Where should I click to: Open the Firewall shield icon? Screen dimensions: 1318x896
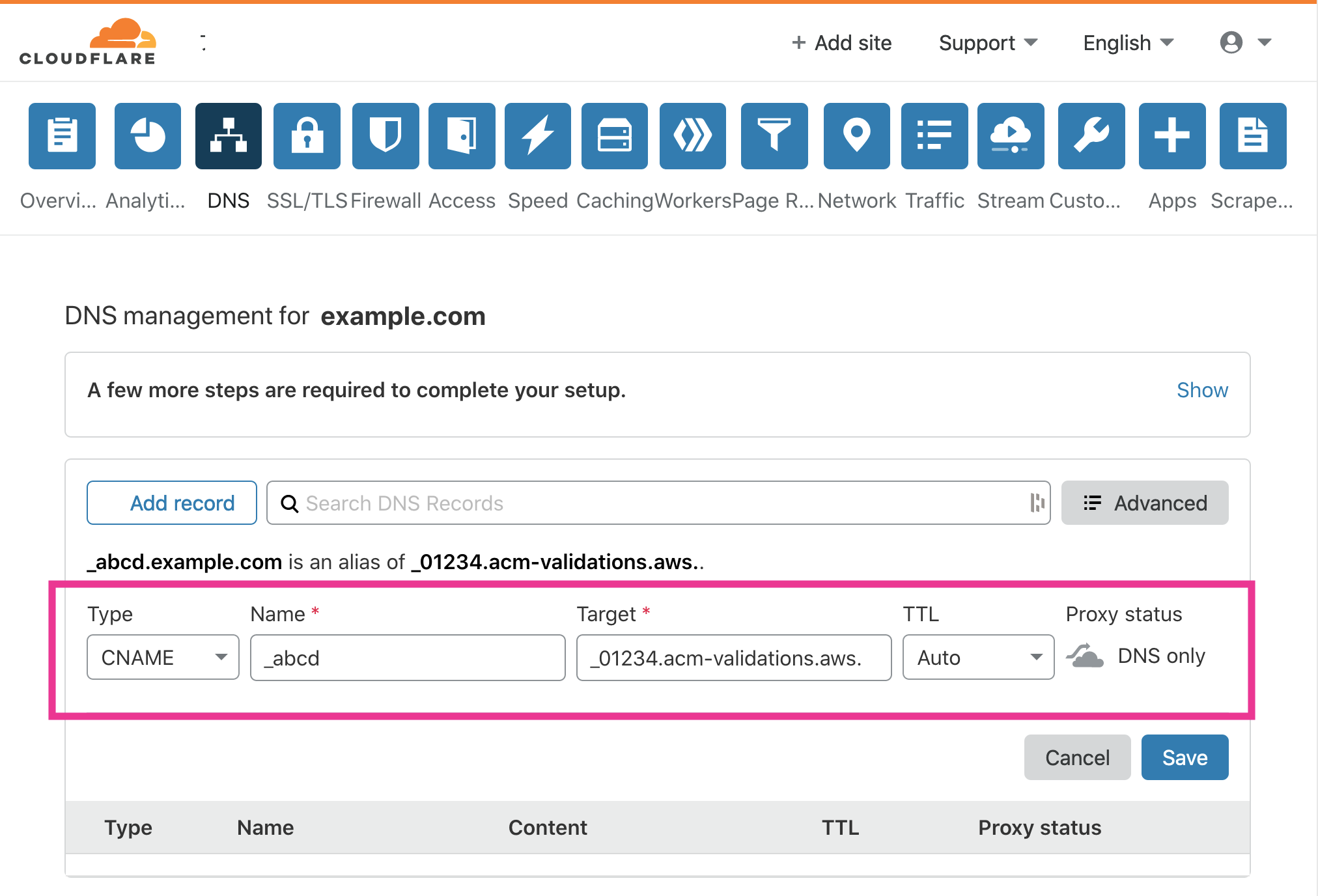click(x=386, y=136)
